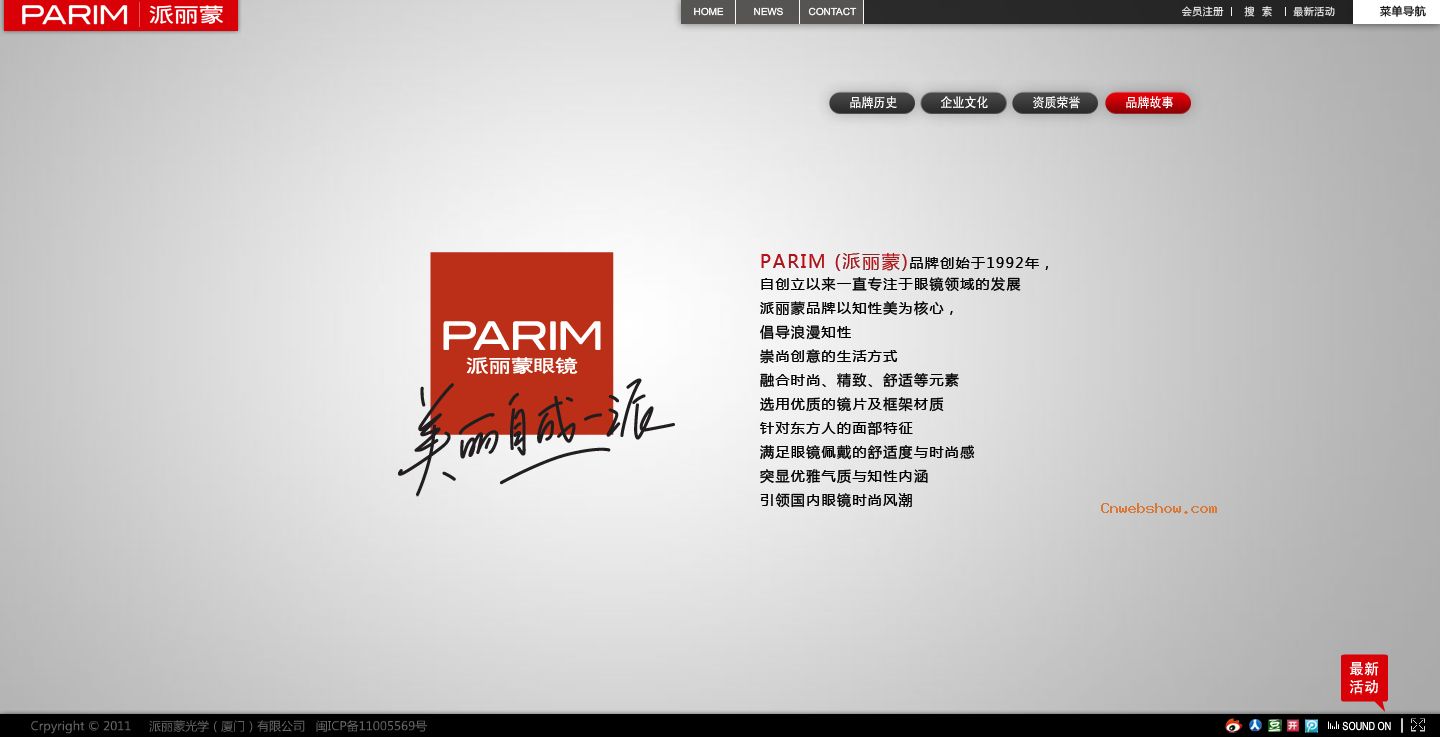
Task: Click the 闽ICP备11005569号 footer text
Action: [x=371, y=726]
